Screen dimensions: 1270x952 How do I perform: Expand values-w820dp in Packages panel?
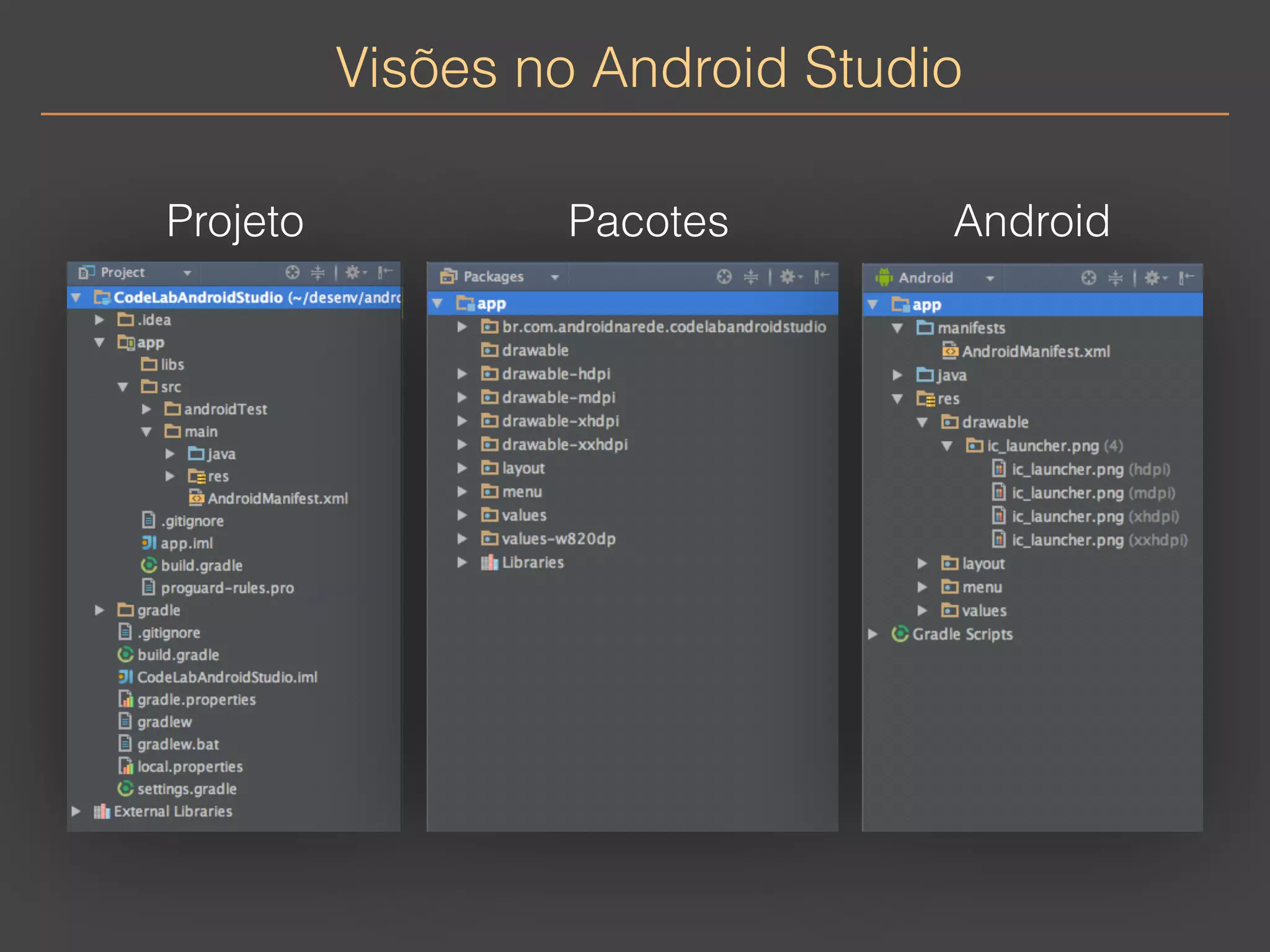tap(462, 538)
